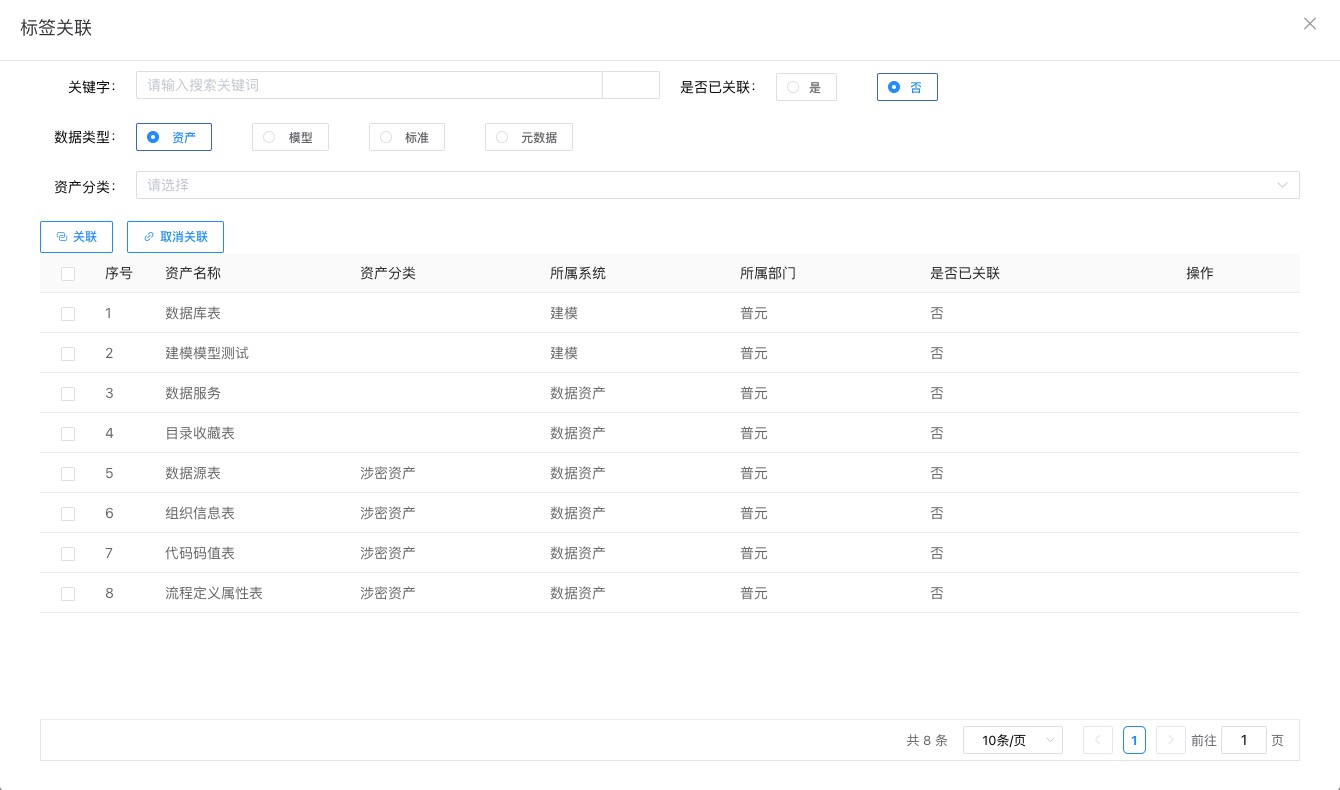Check the row for 建模模型测试

click(68, 353)
